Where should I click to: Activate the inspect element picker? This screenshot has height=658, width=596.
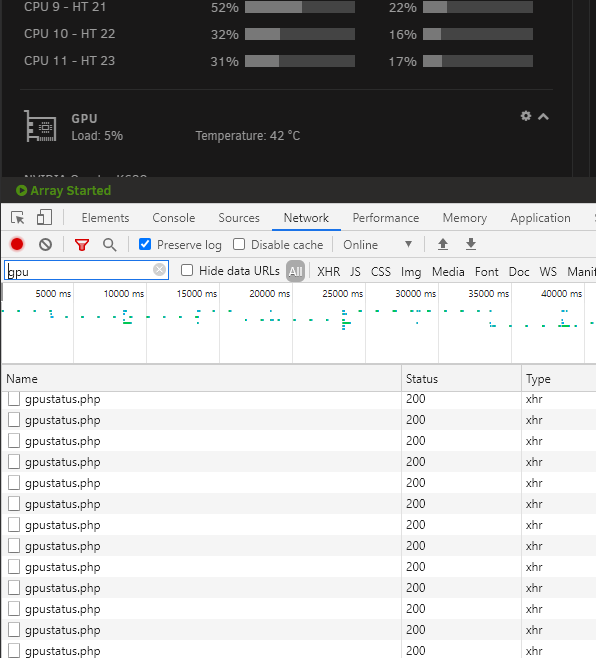tap(18, 218)
